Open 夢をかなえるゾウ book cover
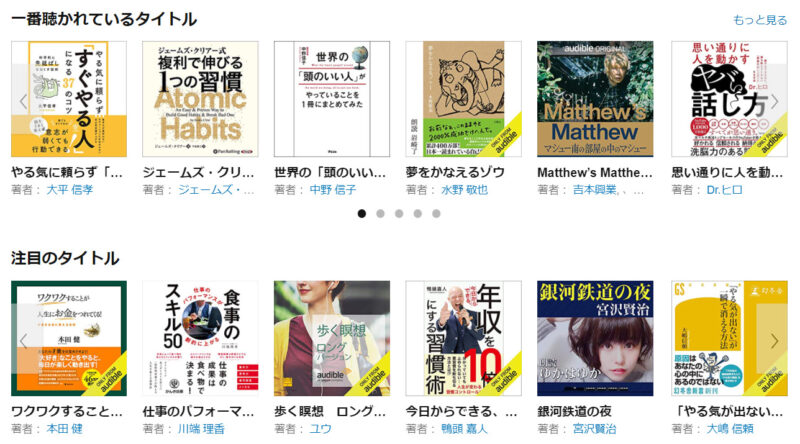 coord(463,99)
